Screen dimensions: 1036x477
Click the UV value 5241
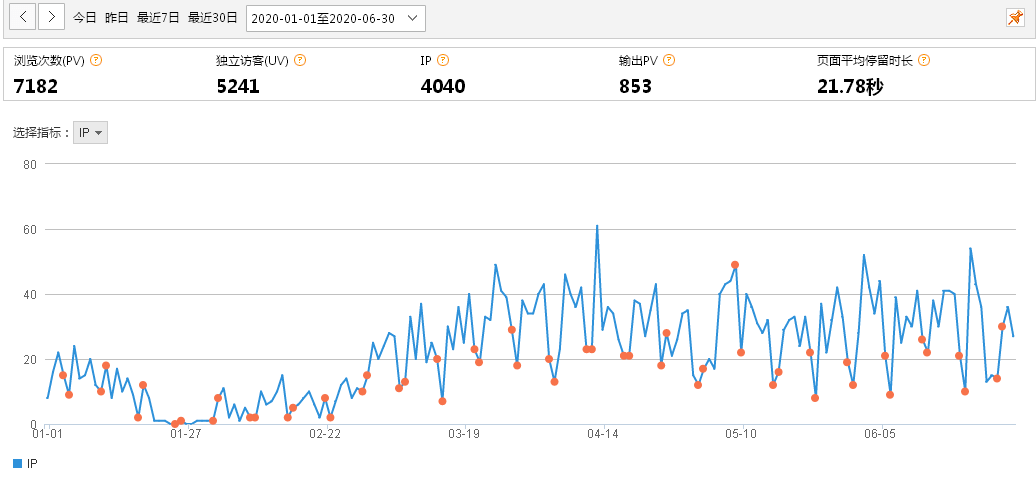(x=238, y=86)
